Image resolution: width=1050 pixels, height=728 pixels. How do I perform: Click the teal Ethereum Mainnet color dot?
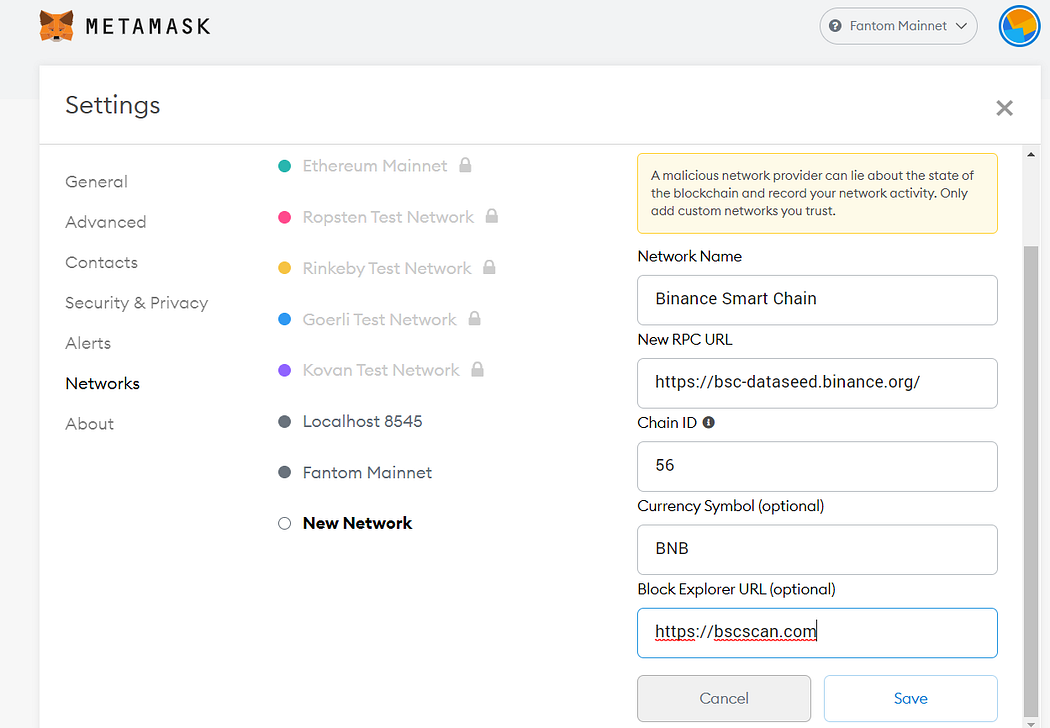[284, 166]
